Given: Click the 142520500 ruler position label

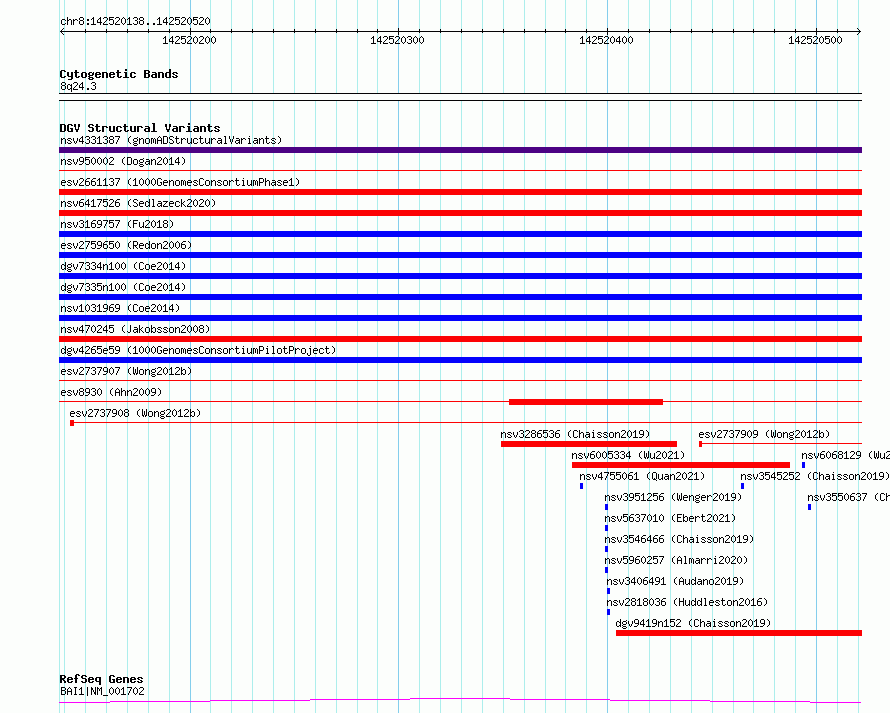Looking at the screenshot, I should point(815,40).
